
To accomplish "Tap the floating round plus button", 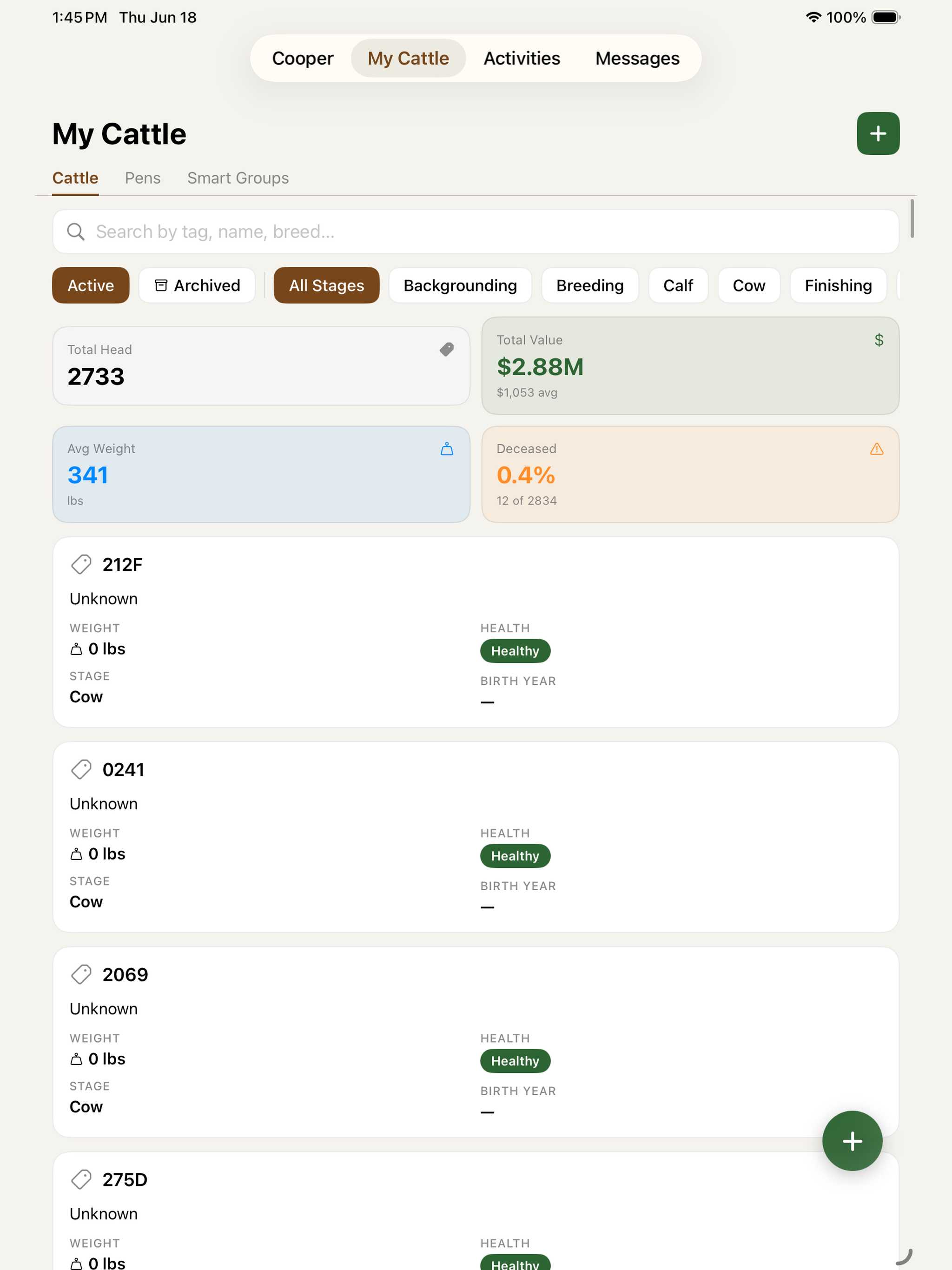I will click(852, 1141).
